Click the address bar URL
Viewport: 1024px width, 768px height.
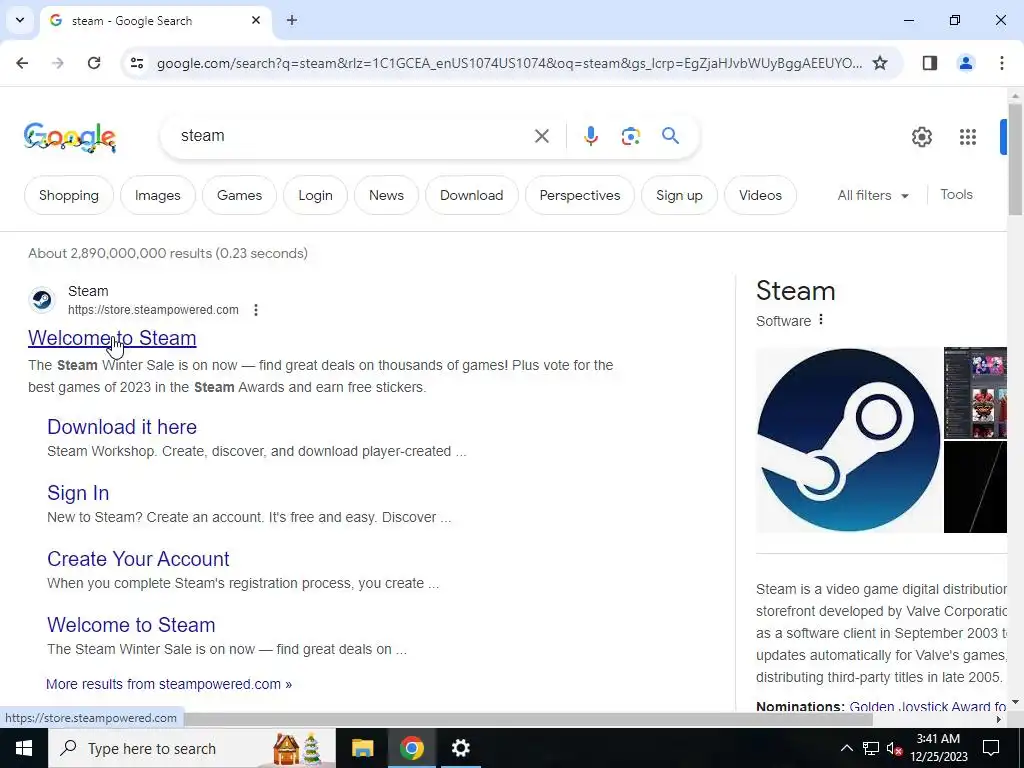pyautogui.click(x=509, y=63)
